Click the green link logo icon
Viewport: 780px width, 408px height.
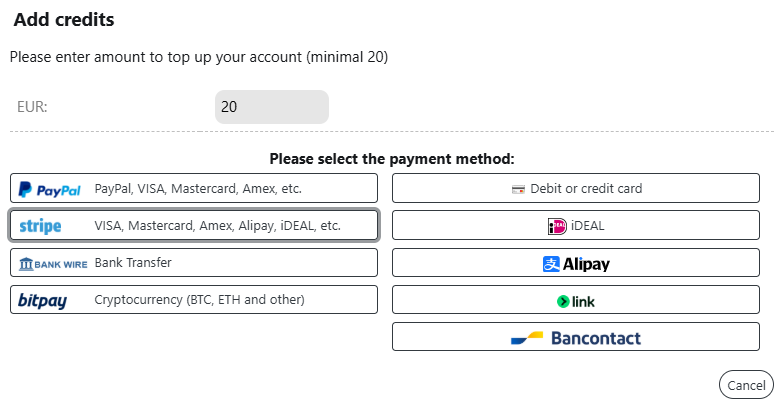563,302
